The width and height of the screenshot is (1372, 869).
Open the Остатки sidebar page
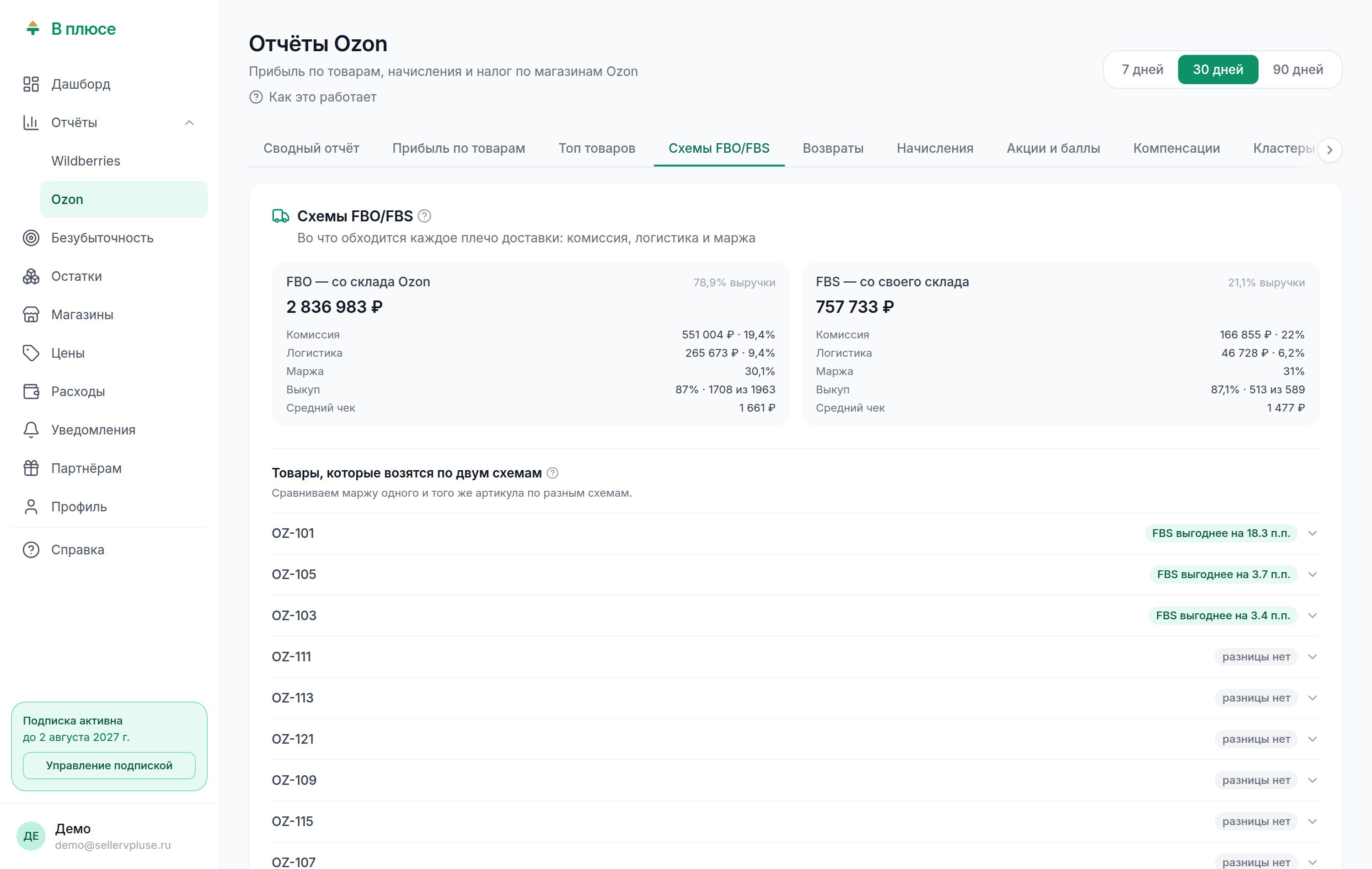pos(109,276)
